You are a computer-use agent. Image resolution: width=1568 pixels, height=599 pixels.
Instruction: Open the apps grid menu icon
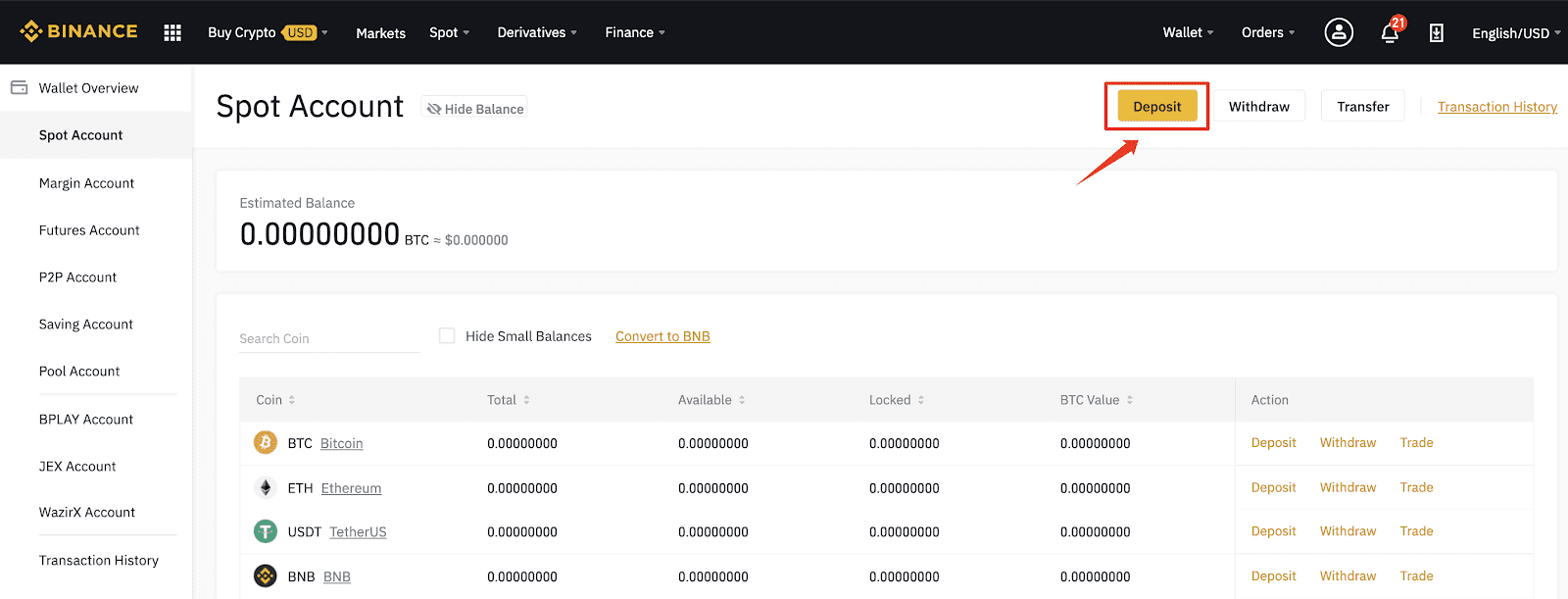pyautogui.click(x=172, y=32)
